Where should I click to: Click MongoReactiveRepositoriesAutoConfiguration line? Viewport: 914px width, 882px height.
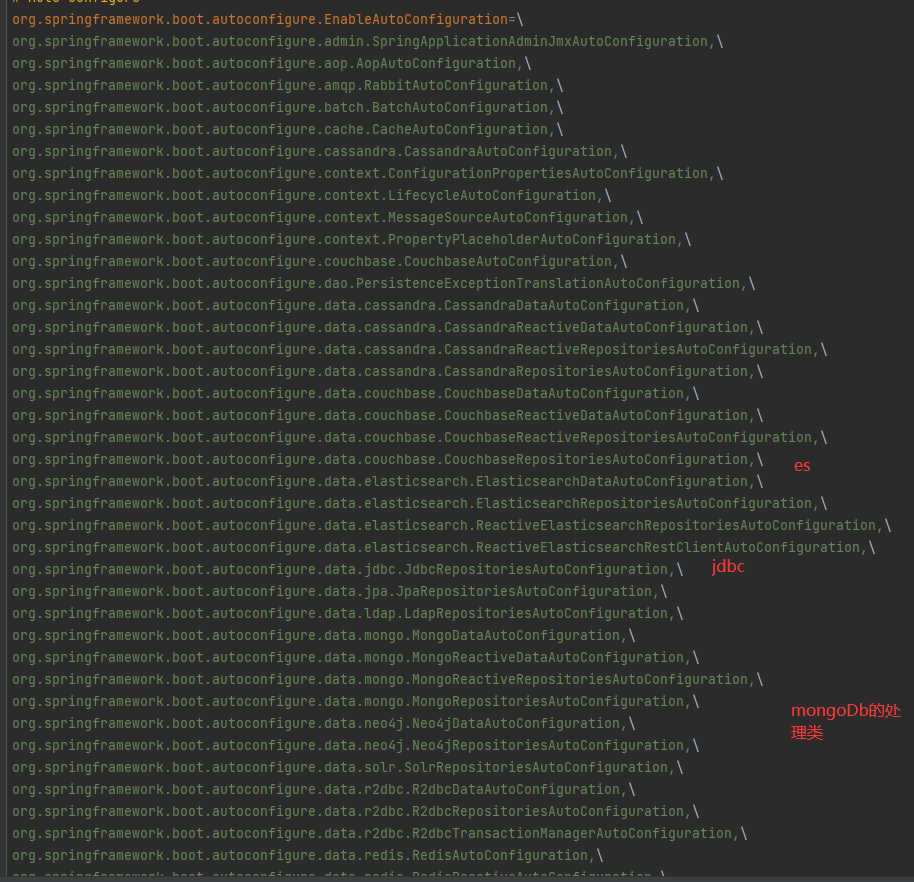(388, 680)
